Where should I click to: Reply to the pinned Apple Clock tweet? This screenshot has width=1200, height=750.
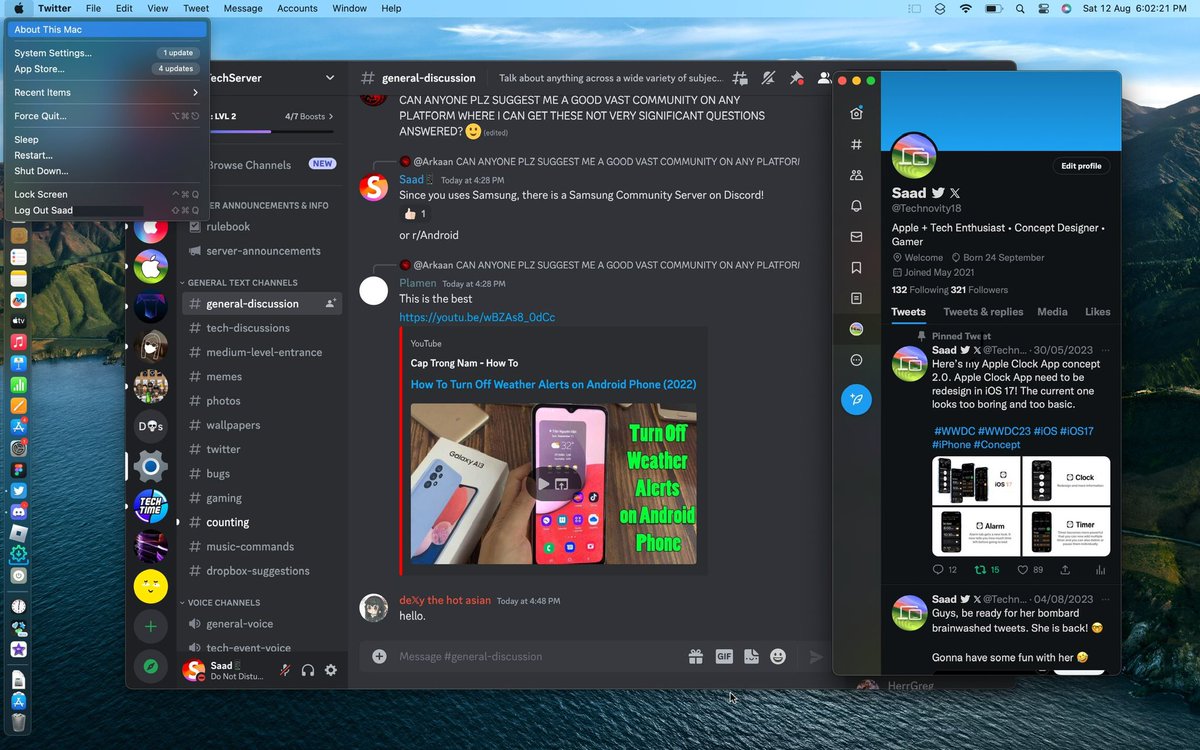[938, 570]
